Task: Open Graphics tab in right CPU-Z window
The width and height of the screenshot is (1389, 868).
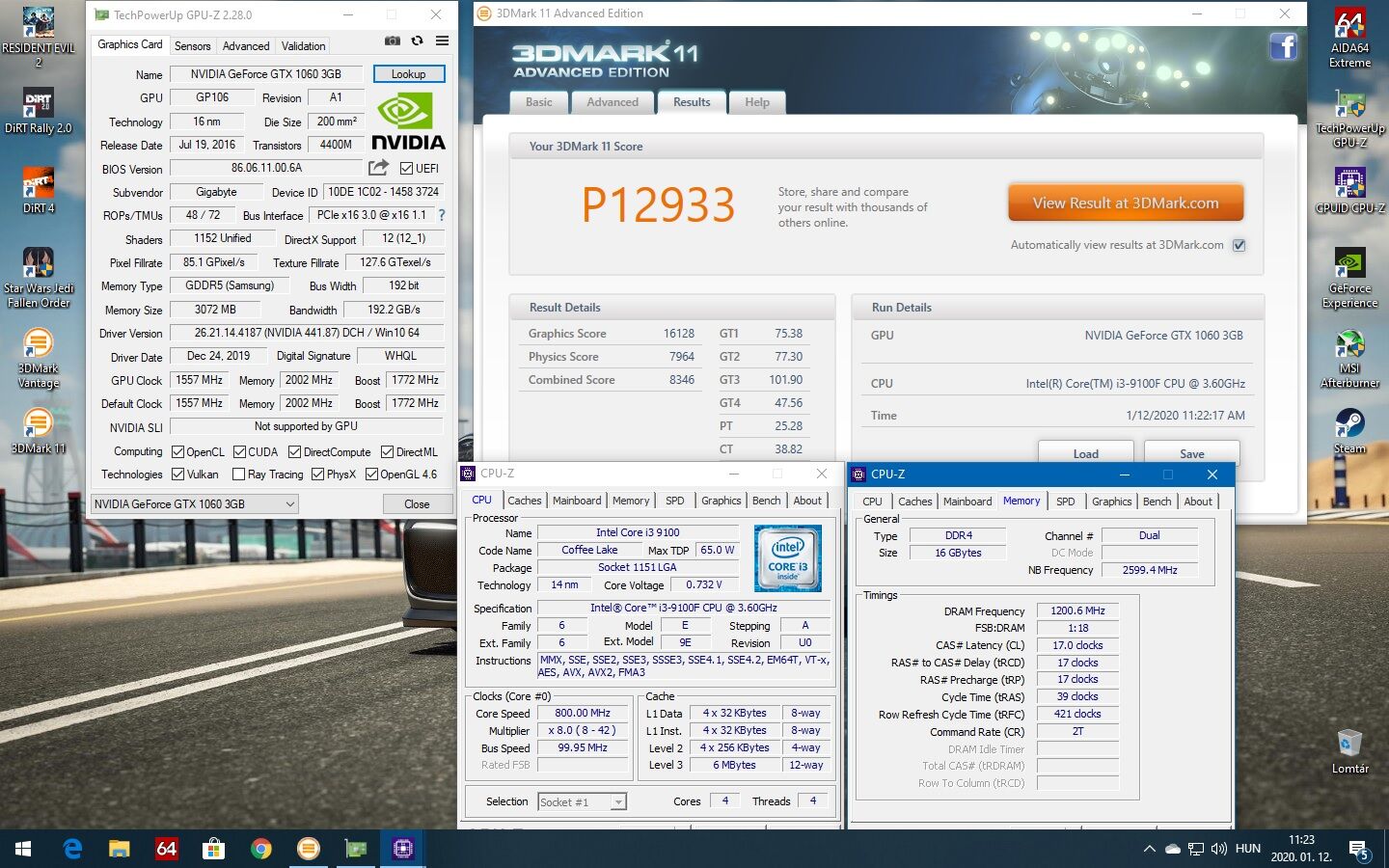Action: tap(1112, 502)
